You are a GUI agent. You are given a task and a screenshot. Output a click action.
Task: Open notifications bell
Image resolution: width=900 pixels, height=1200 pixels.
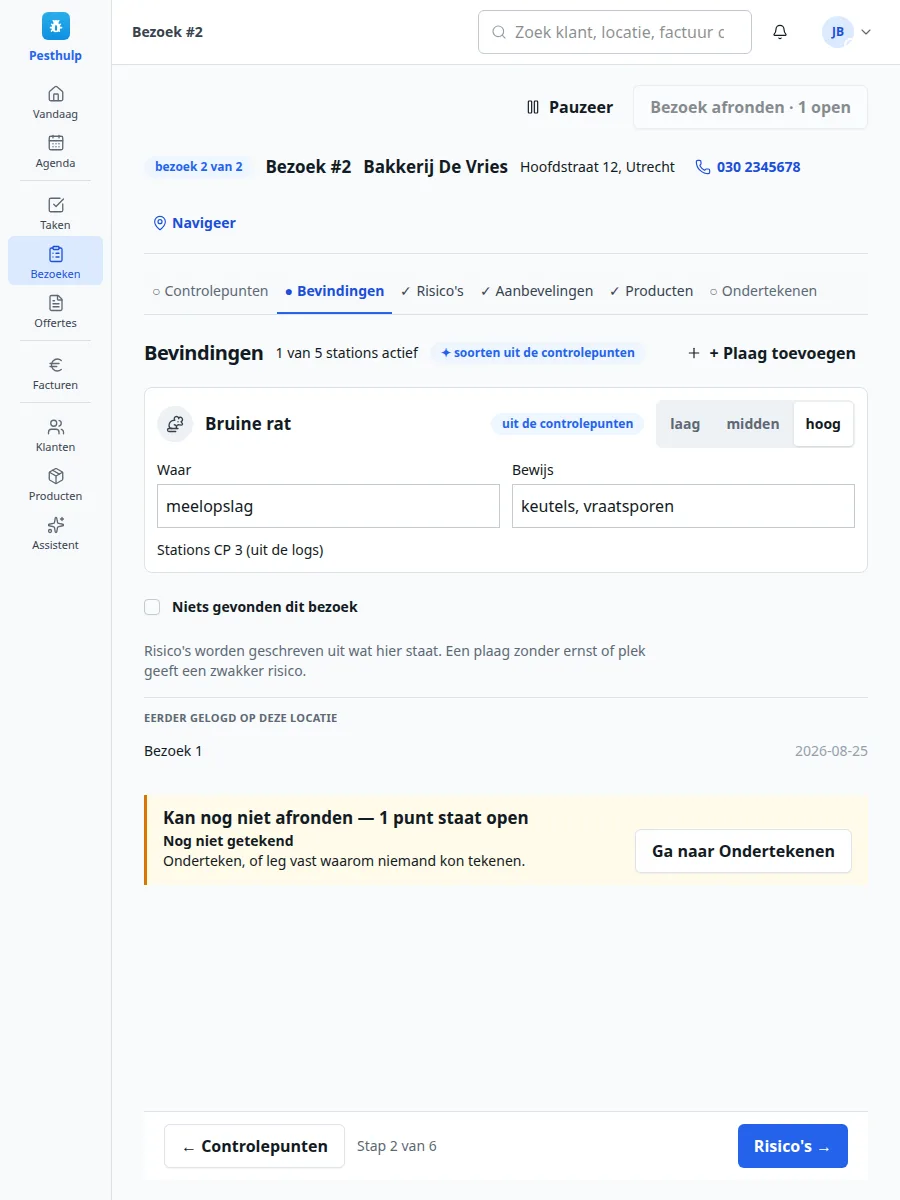click(x=780, y=32)
